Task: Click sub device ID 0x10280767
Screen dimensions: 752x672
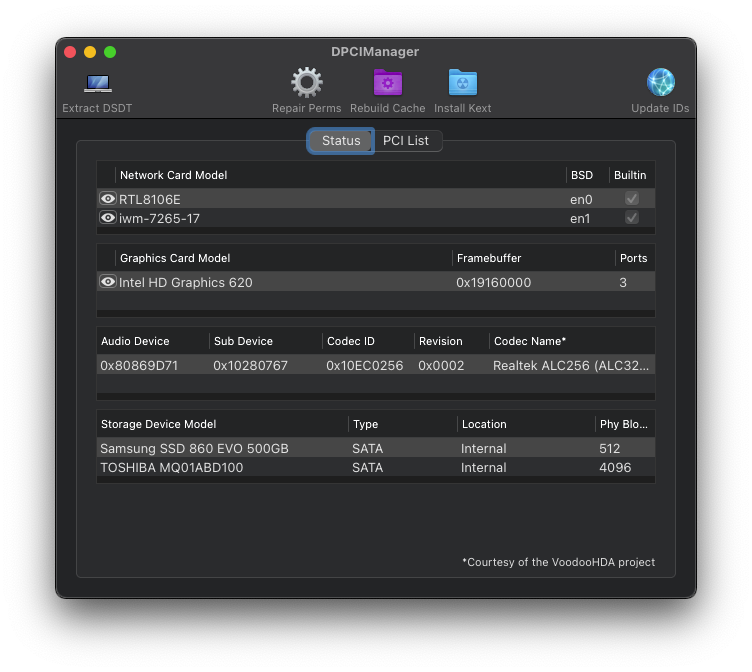Action: click(x=250, y=365)
